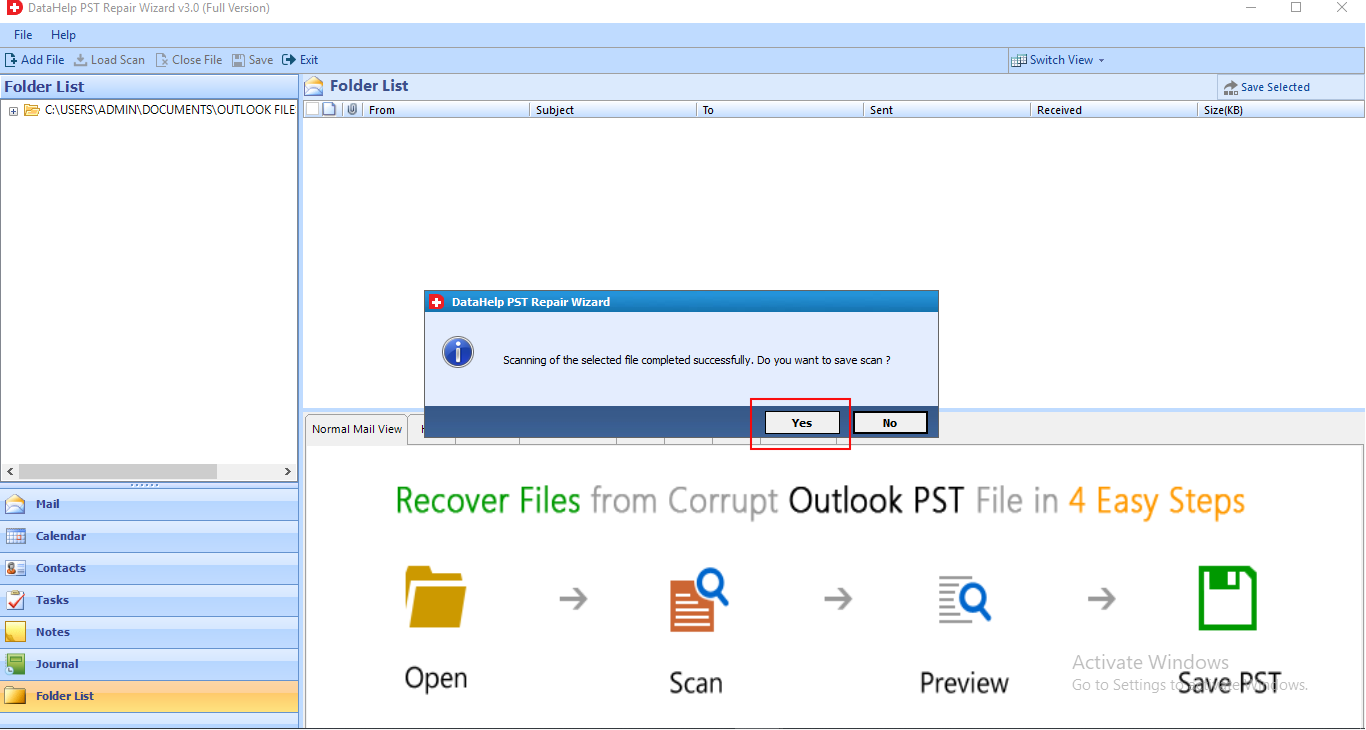Image resolution: width=1366 pixels, height=730 pixels.
Task: Click the Save PST floppy icon
Action: click(1228, 598)
